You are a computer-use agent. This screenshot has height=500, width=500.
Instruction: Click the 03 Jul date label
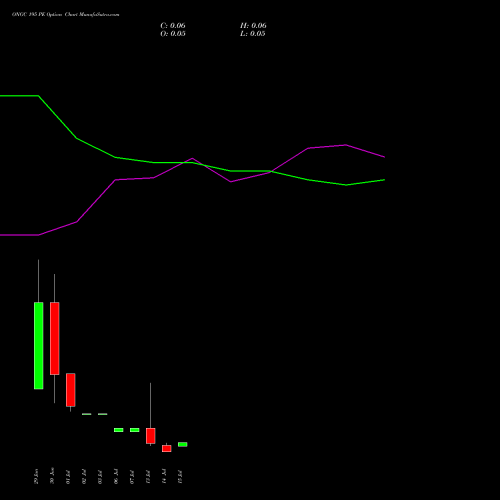[100, 477]
